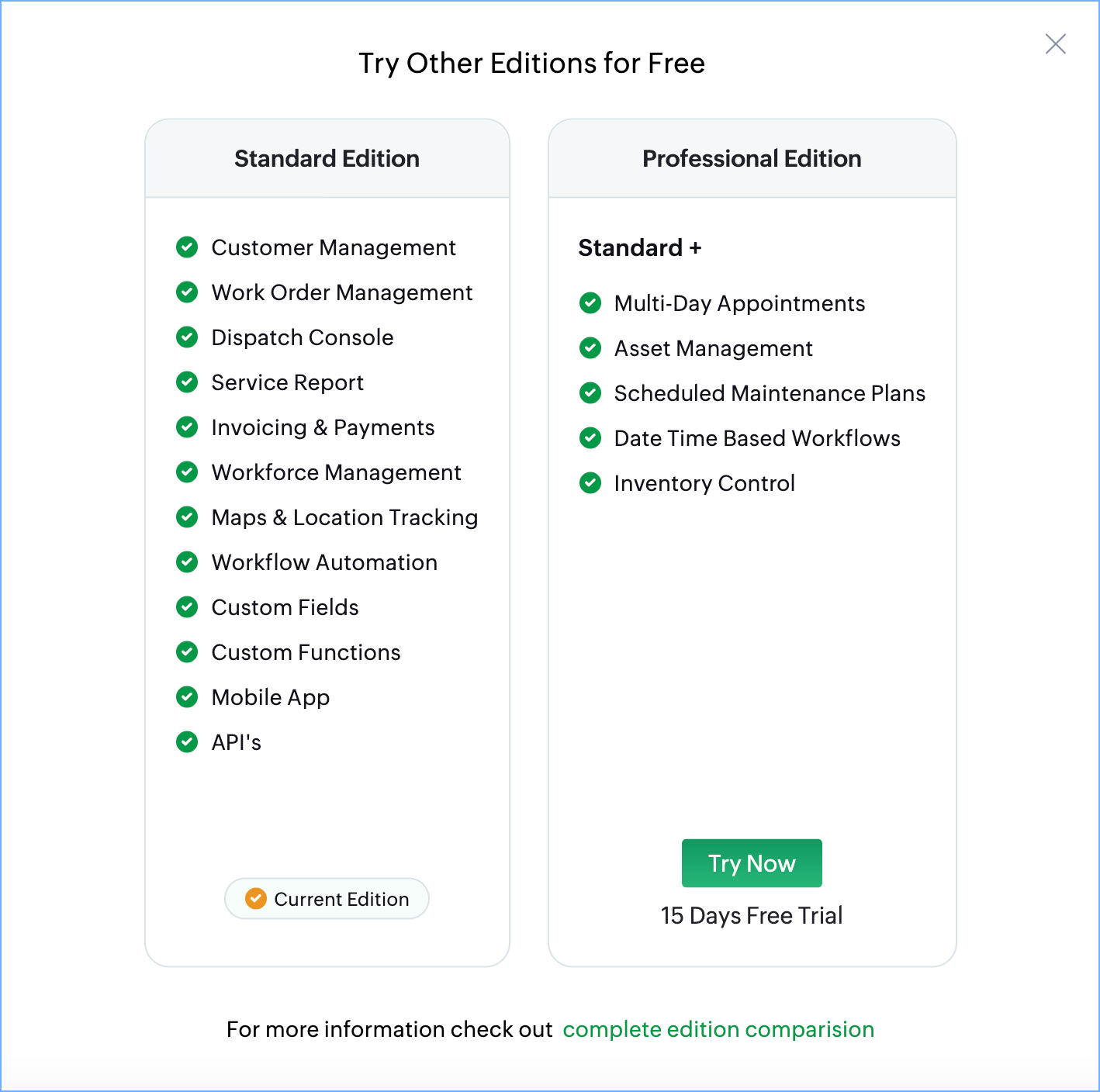Click orange checkmark in Current Edition badge

[x=256, y=899]
